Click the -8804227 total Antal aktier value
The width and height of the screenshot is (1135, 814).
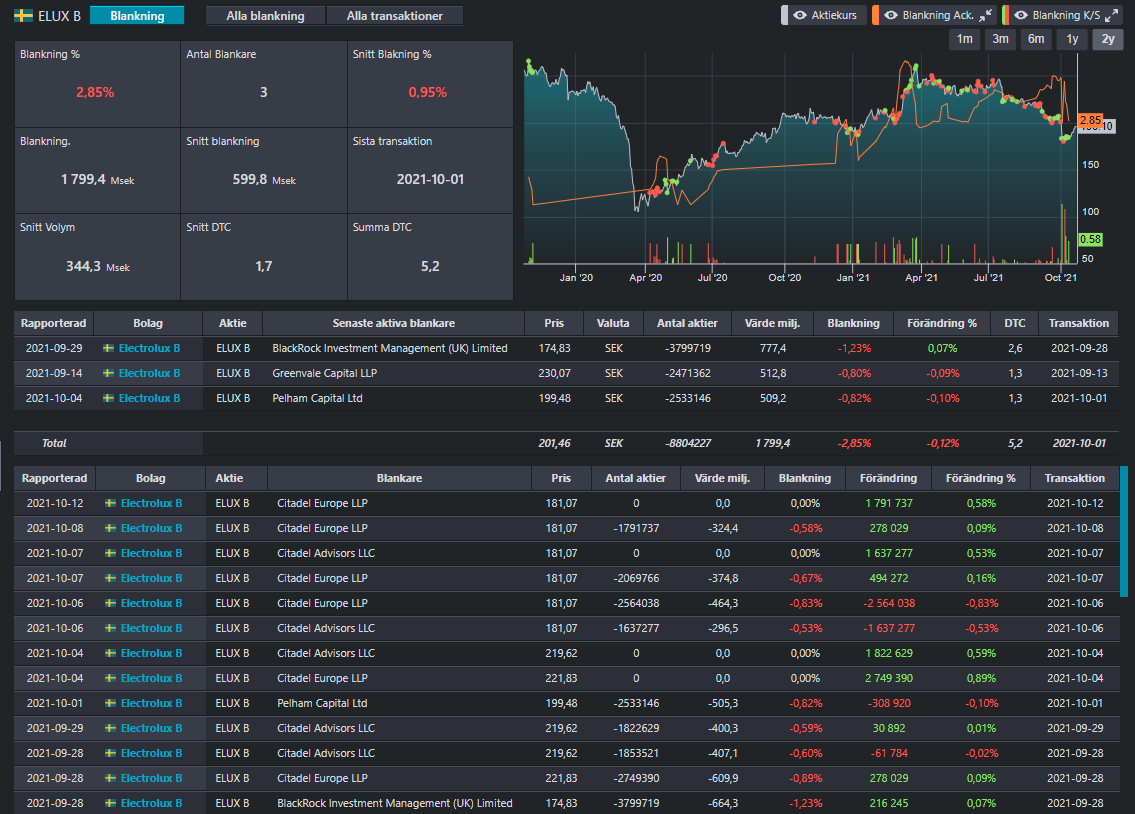tap(687, 444)
